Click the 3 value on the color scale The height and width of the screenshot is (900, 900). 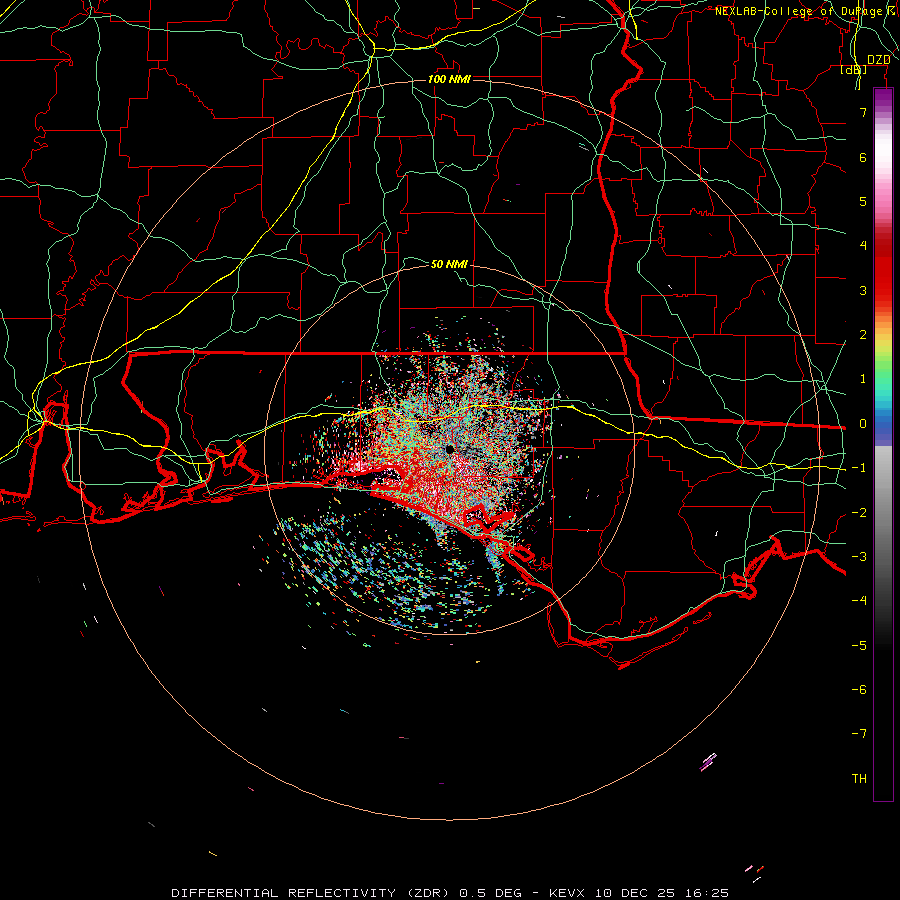(863, 290)
